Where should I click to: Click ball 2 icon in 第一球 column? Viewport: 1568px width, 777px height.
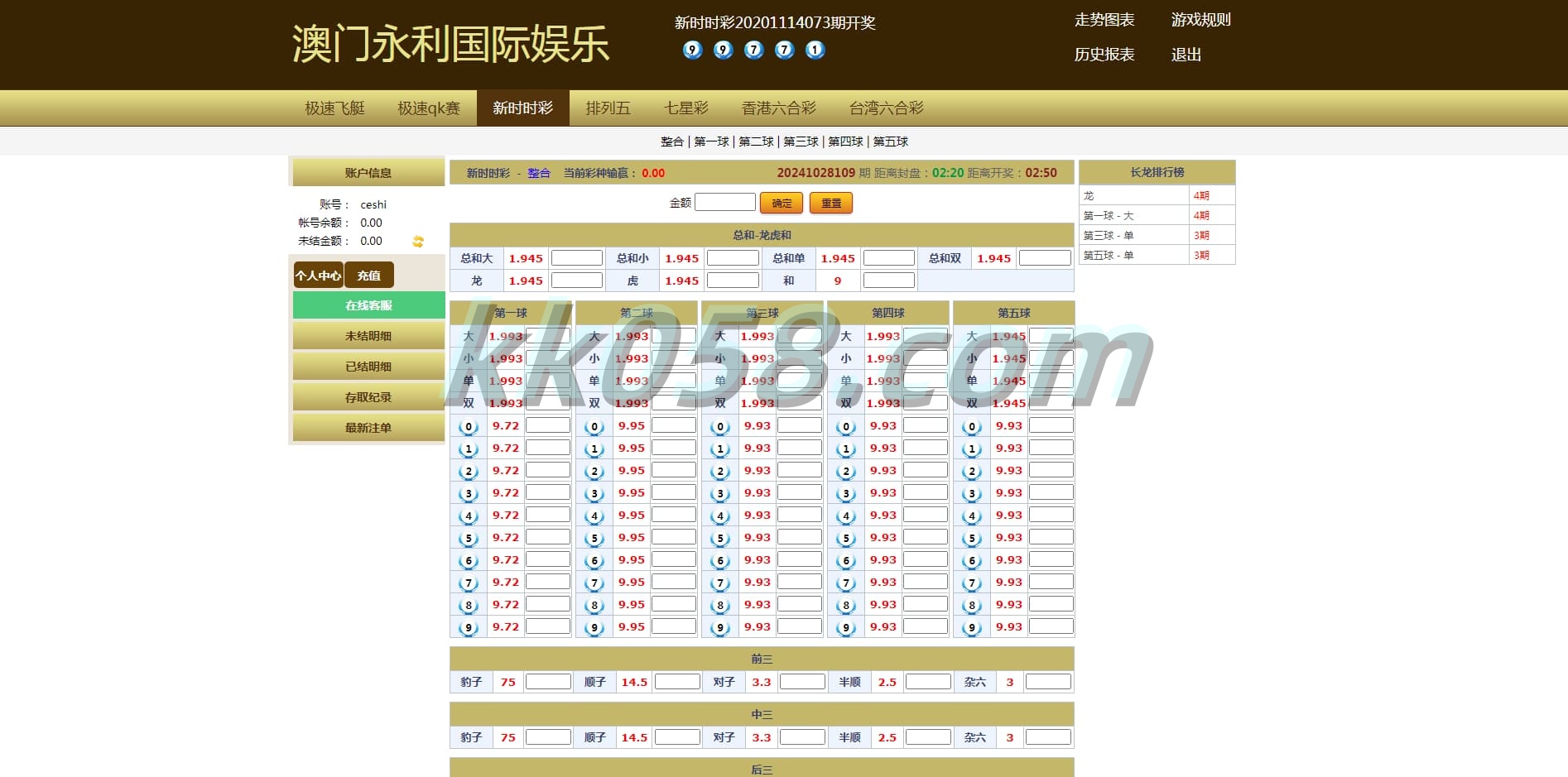point(469,472)
